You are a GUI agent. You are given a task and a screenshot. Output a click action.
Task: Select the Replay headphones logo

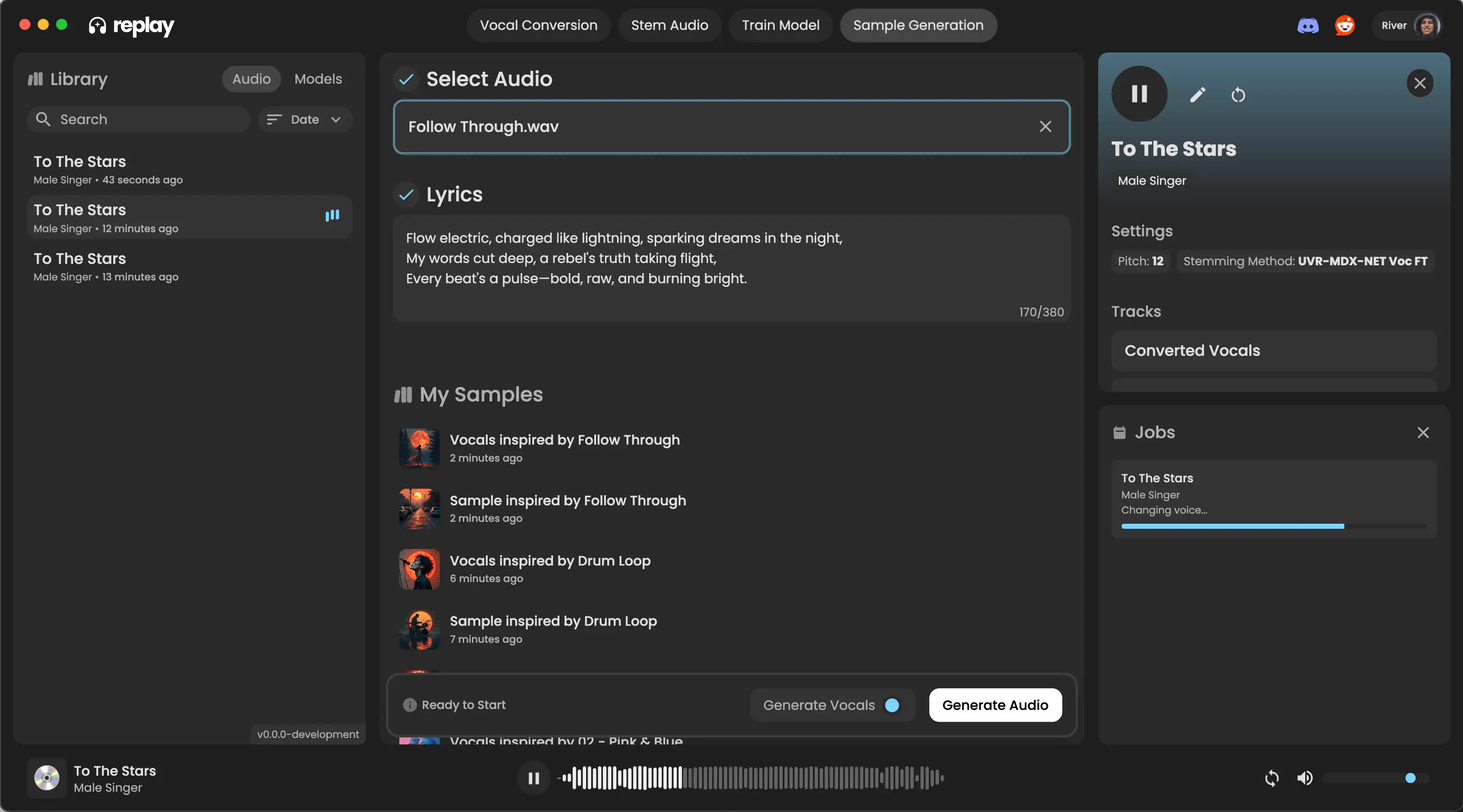[x=97, y=25]
